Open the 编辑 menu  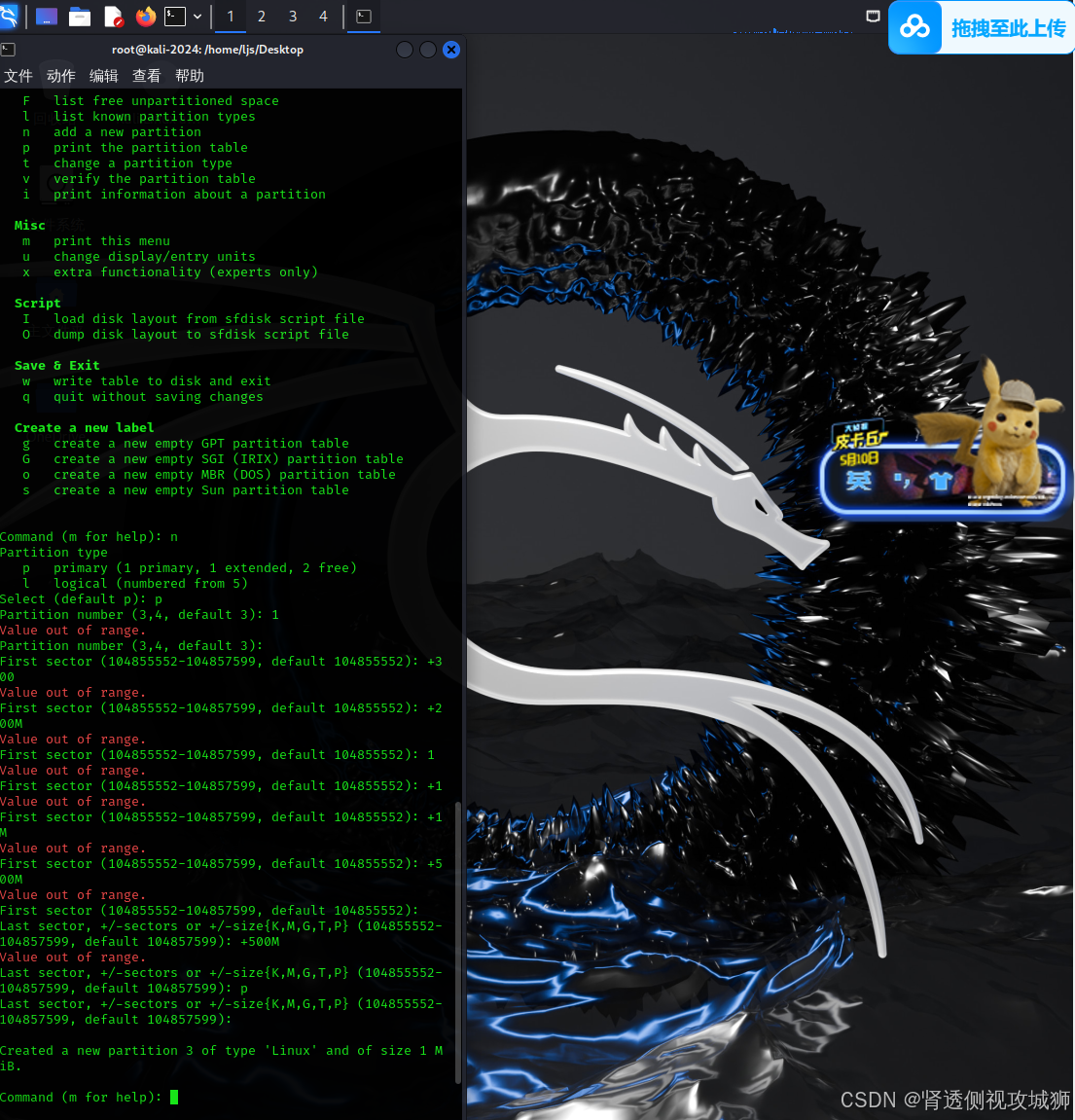point(103,76)
